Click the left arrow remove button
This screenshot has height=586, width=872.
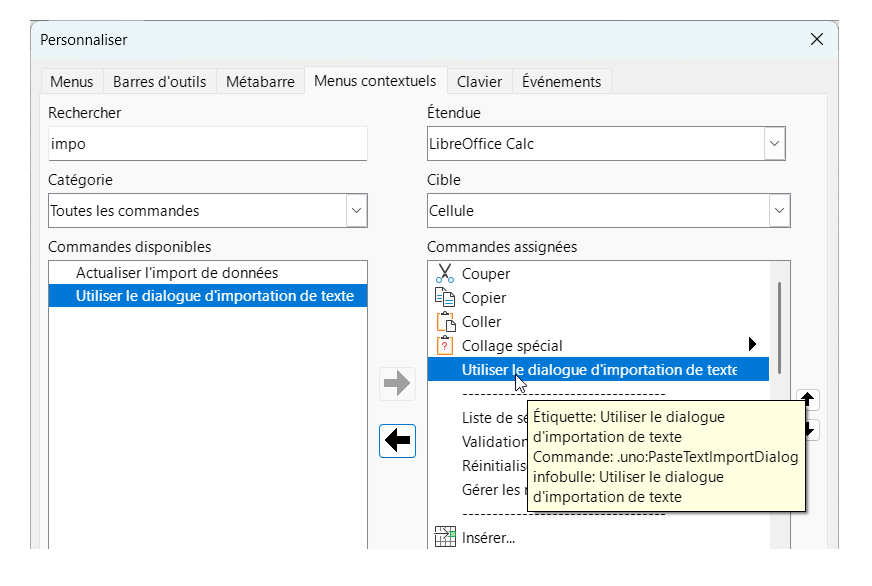coord(398,440)
